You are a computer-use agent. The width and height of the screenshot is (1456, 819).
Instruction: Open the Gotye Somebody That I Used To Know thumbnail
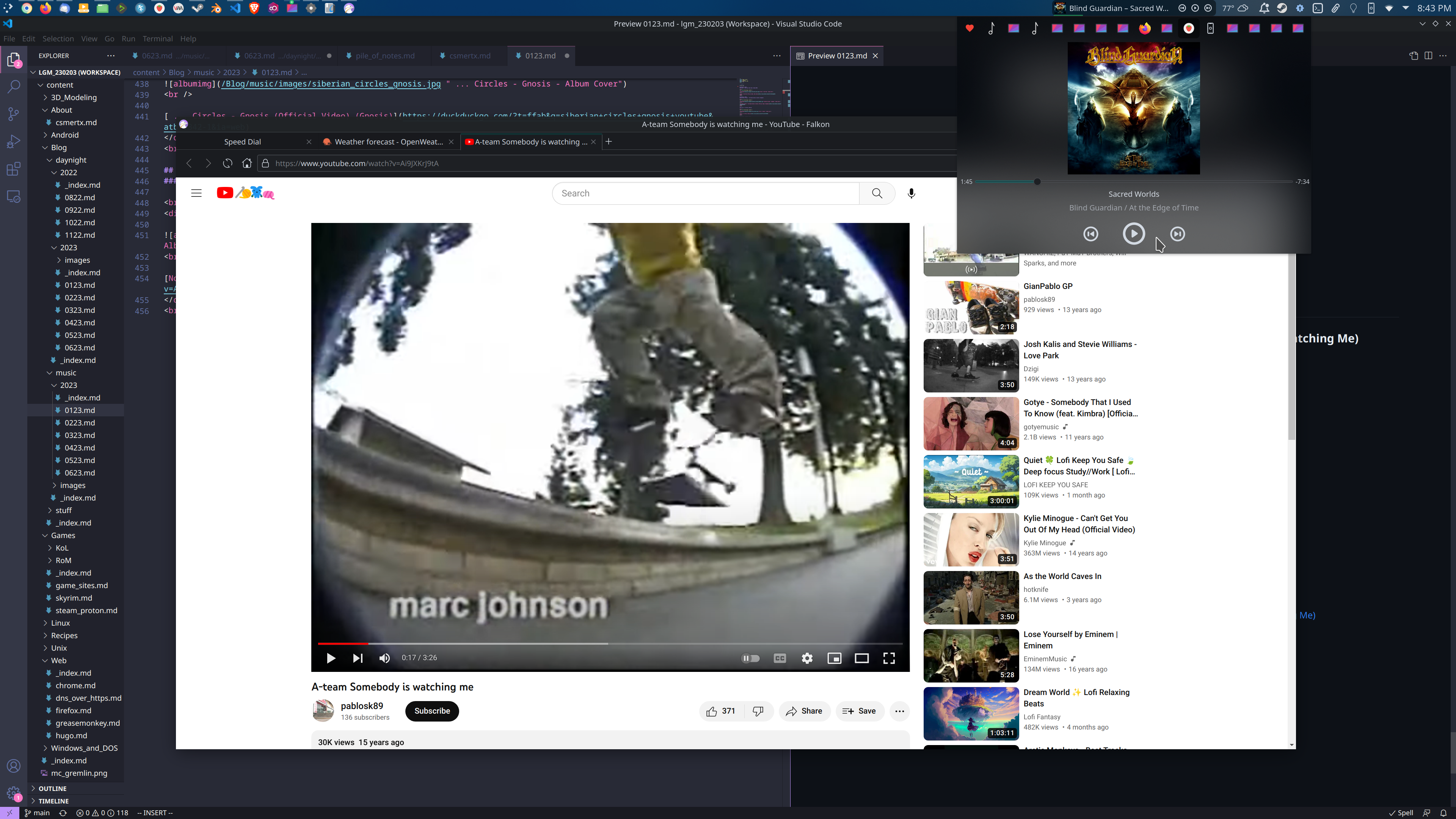[x=971, y=424]
